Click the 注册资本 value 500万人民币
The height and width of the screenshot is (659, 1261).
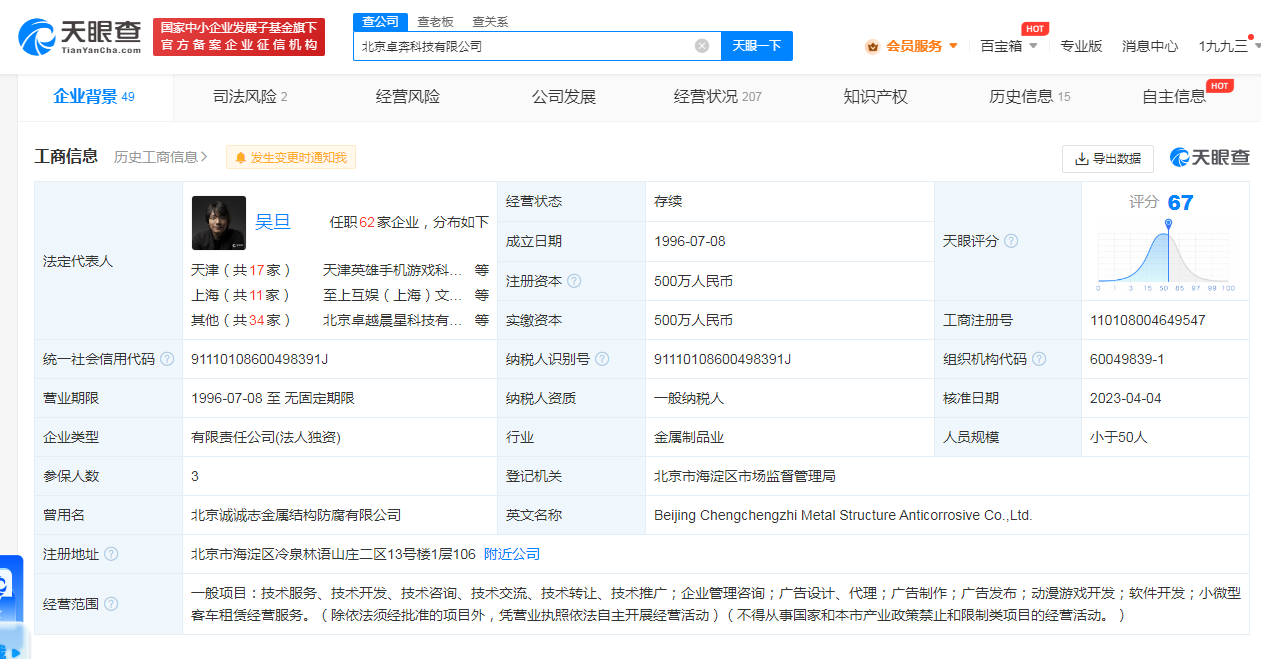[694, 281]
